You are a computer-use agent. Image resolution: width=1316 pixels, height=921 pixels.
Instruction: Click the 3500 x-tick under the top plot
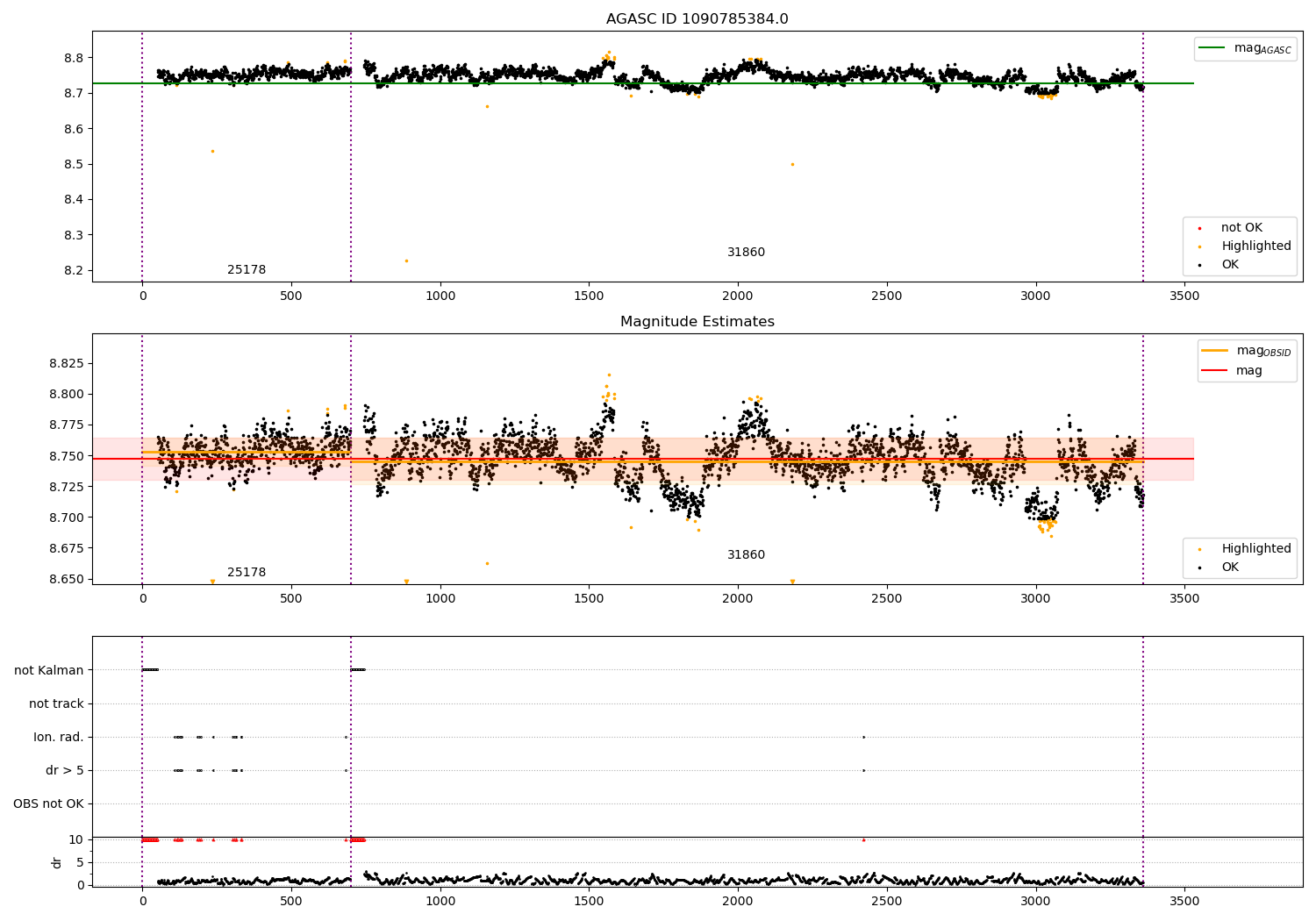1184,296
